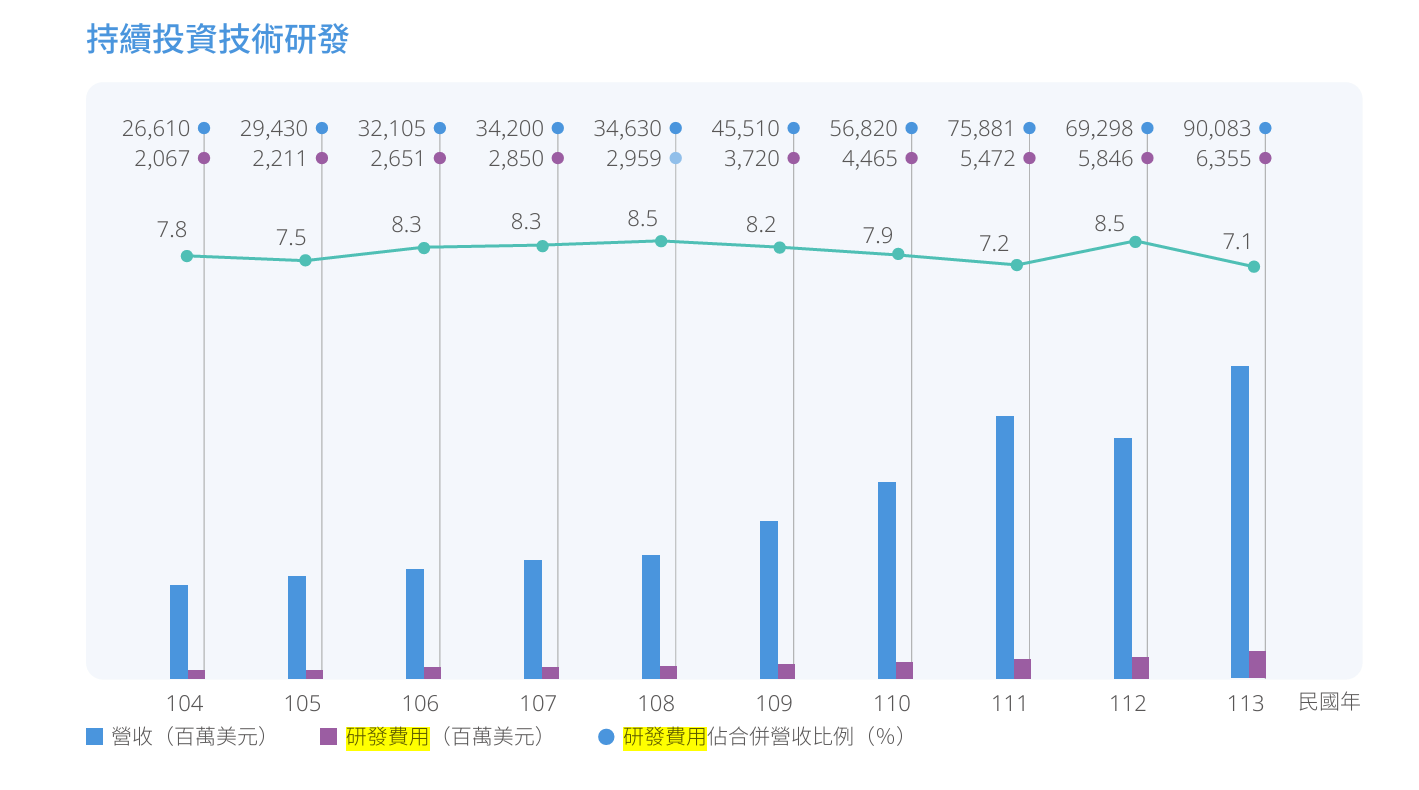Select the purple R&D bar for year 112

pos(1140,667)
